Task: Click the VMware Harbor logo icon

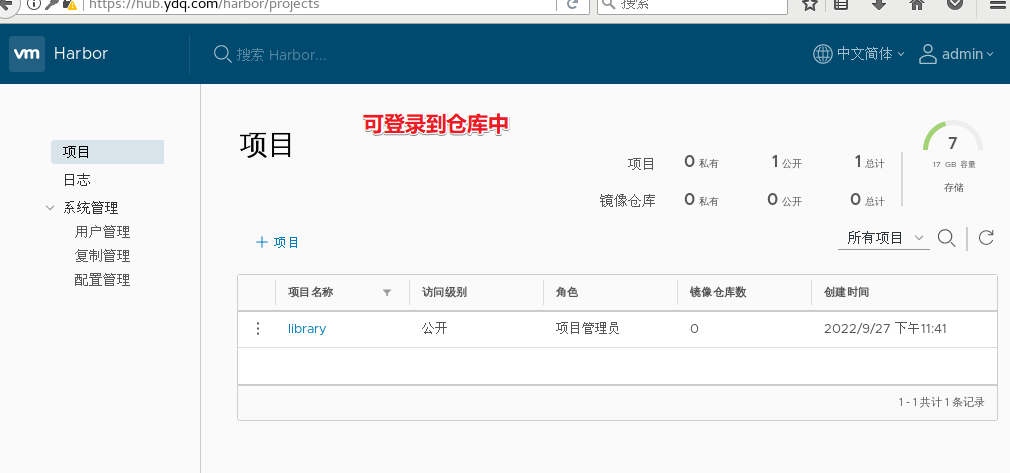Action: pyautogui.click(x=27, y=53)
